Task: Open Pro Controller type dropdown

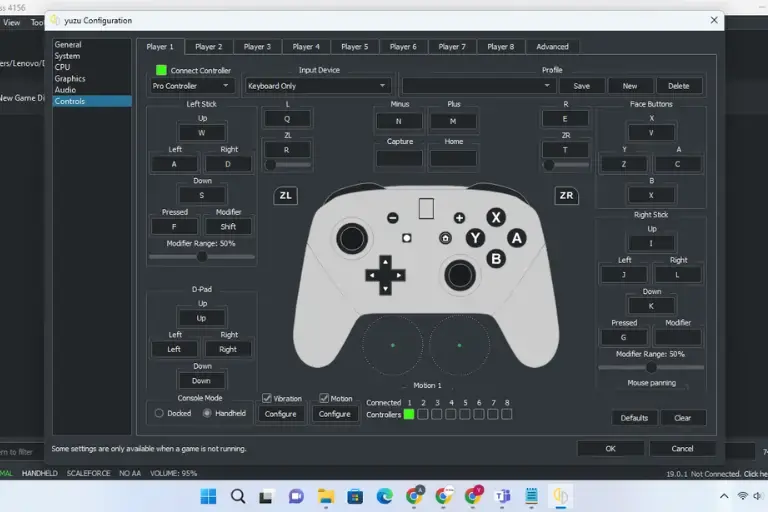Action: pos(191,86)
